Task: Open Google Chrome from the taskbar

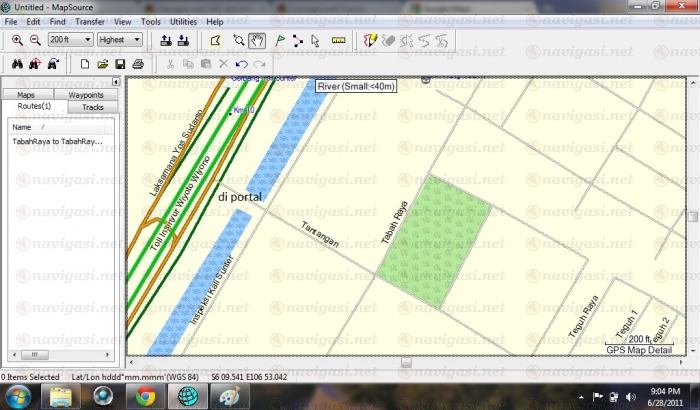Action: [145, 396]
